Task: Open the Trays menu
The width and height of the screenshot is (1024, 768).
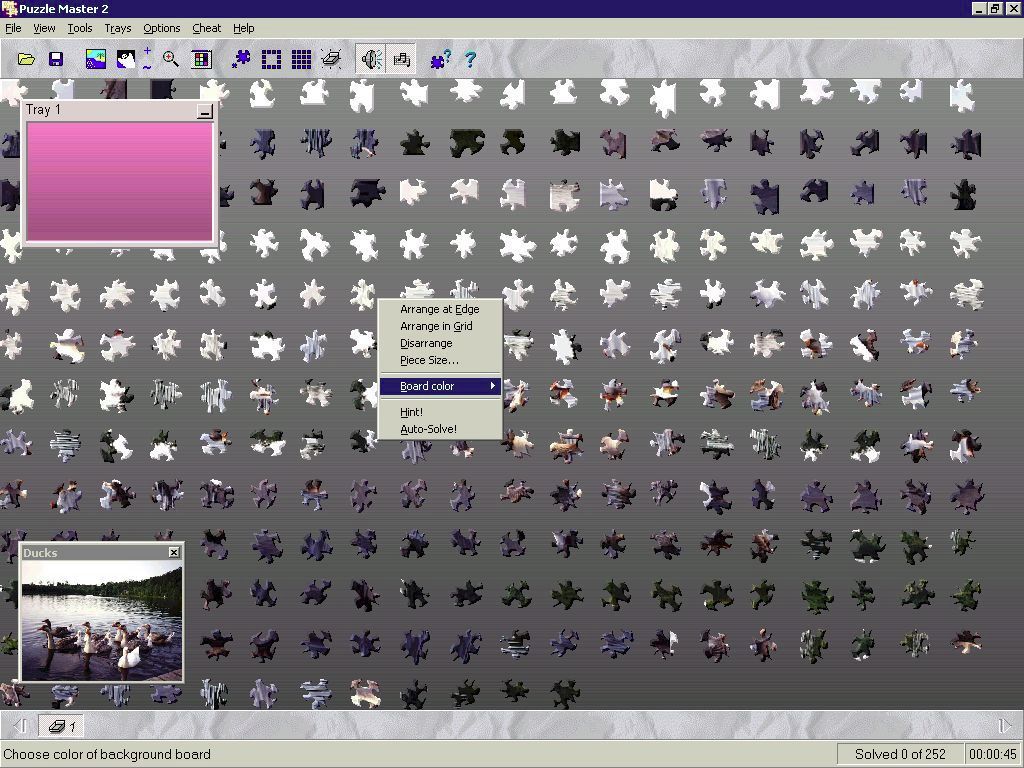Action: pos(118,28)
